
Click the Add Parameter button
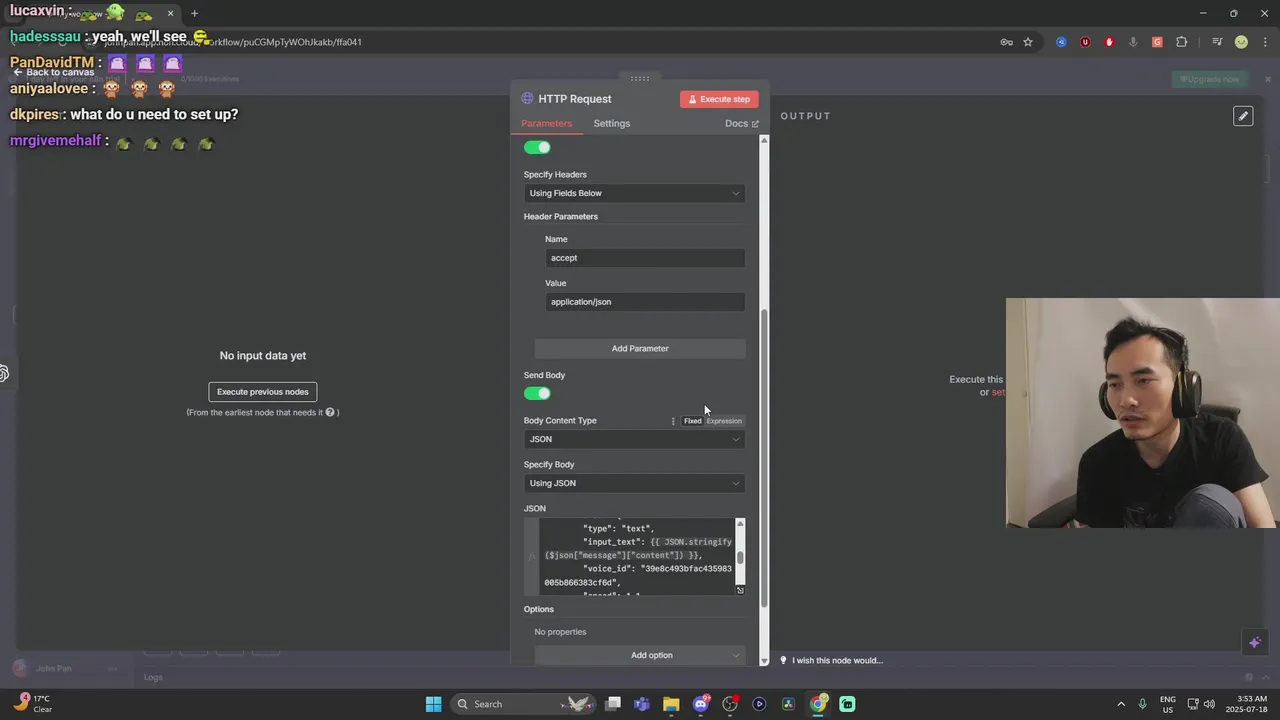click(x=640, y=348)
